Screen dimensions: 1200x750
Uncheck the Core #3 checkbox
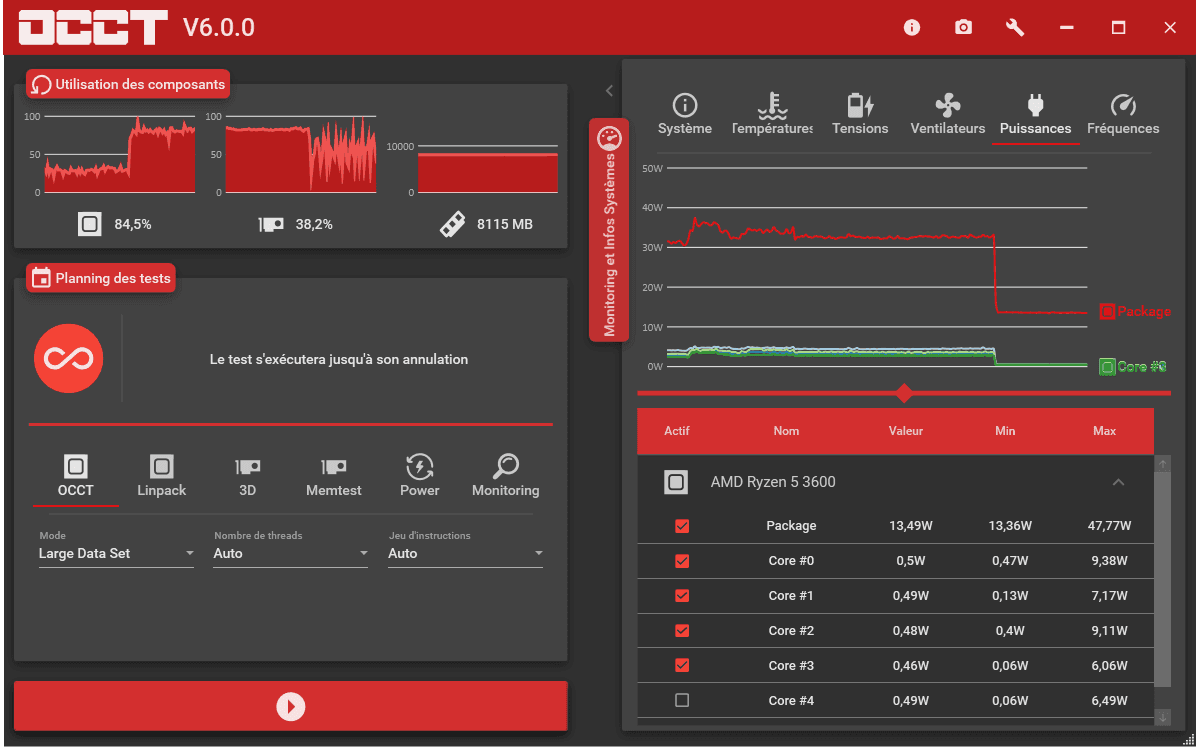[x=682, y=666]
